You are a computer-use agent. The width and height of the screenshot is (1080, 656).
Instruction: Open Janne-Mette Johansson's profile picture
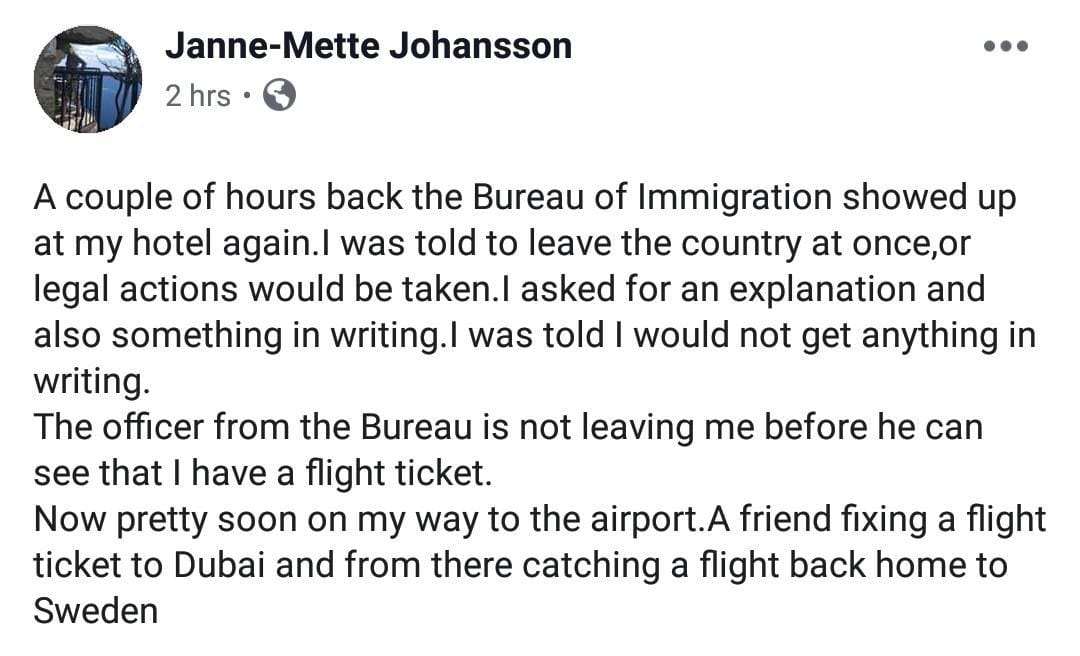[87, 79]
